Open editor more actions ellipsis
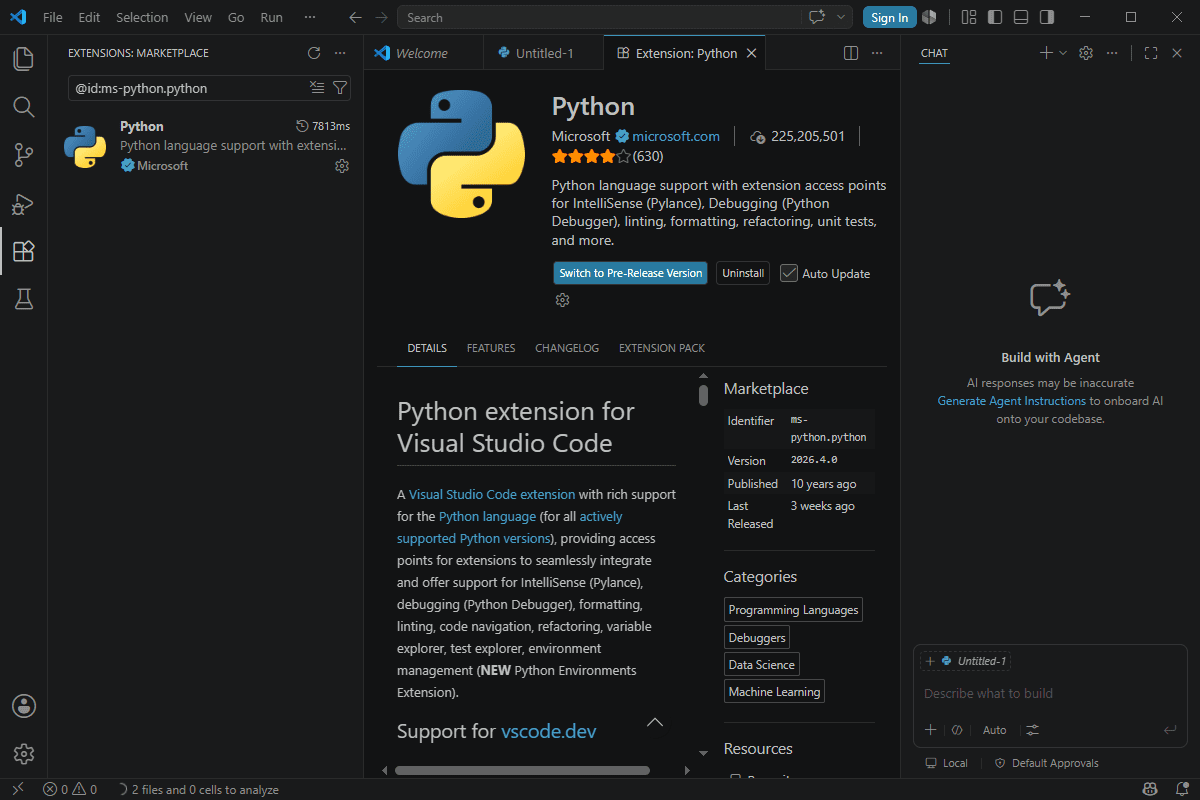This screenshot has height=800, width=1200. [x=877, y=53]
